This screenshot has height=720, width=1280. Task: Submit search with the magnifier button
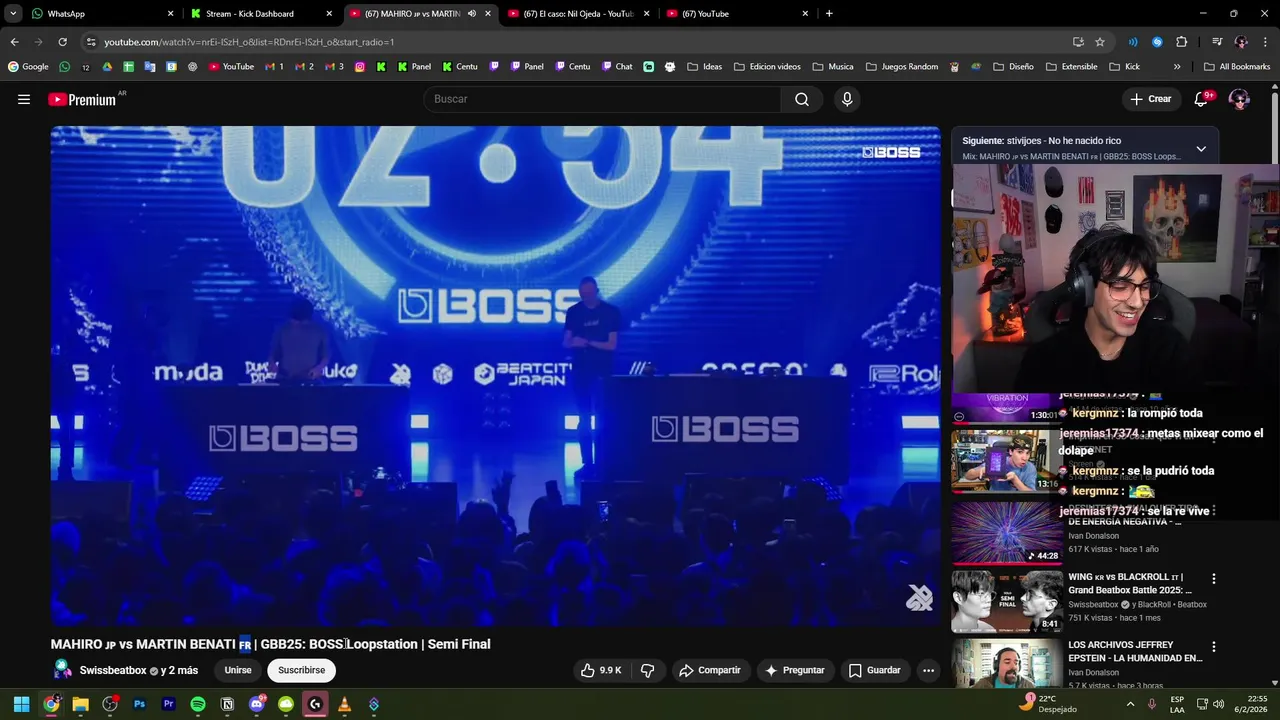802,99
